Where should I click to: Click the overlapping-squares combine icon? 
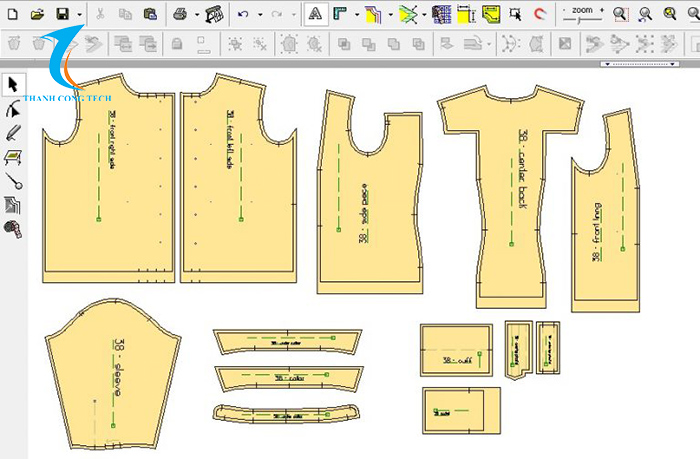[x=344, y=44]
